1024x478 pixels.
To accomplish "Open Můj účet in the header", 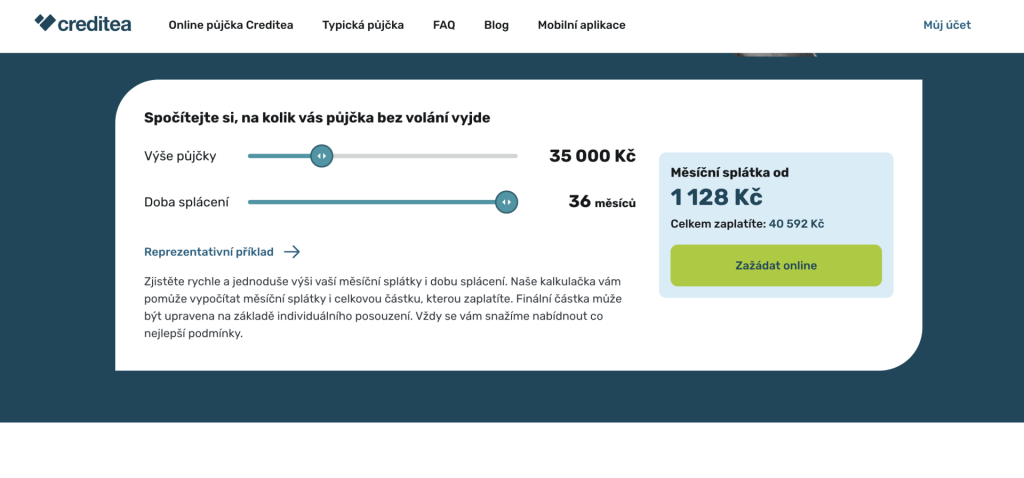I will click(x=947, y=25).
